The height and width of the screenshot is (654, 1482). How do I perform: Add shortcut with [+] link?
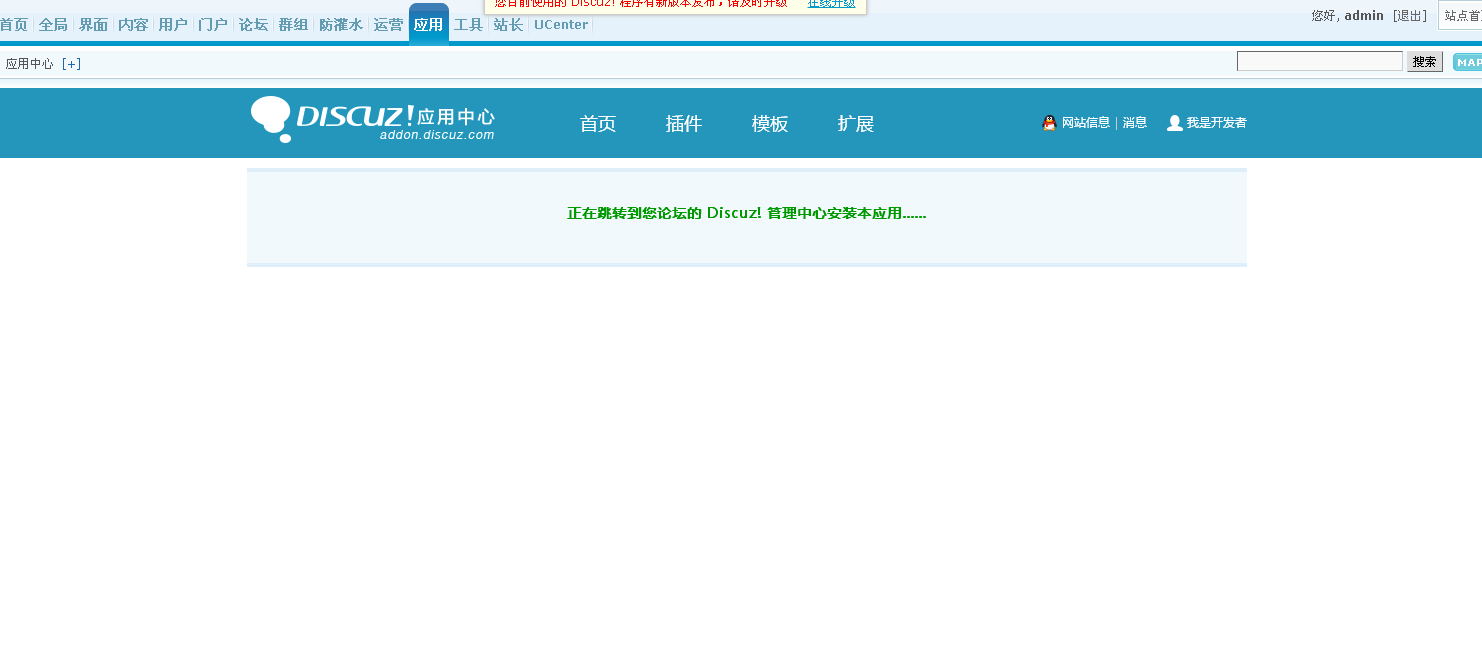(71, 64)
